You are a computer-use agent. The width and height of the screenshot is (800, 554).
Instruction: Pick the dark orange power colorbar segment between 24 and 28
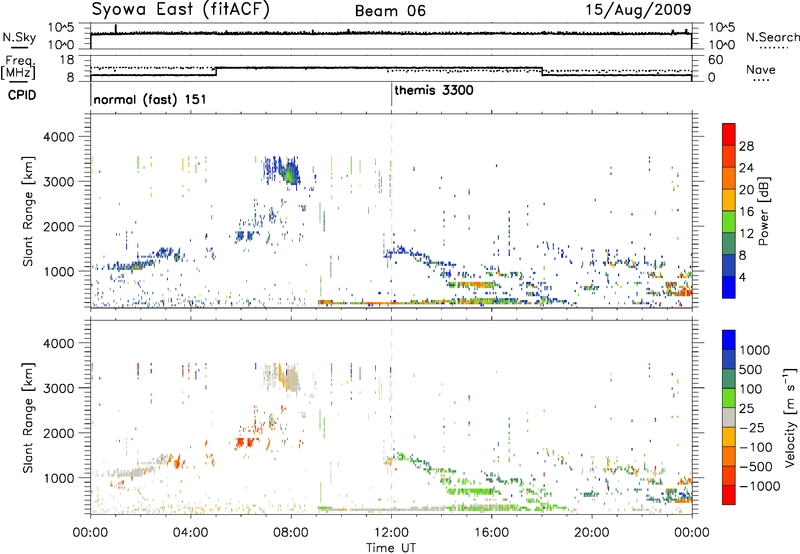click(729, 156)
